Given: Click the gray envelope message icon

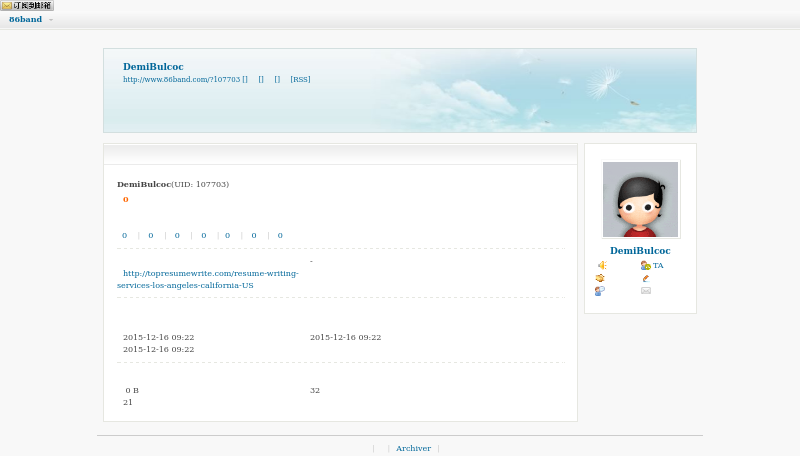Looking at the screenshot, I should click(646, 291).
